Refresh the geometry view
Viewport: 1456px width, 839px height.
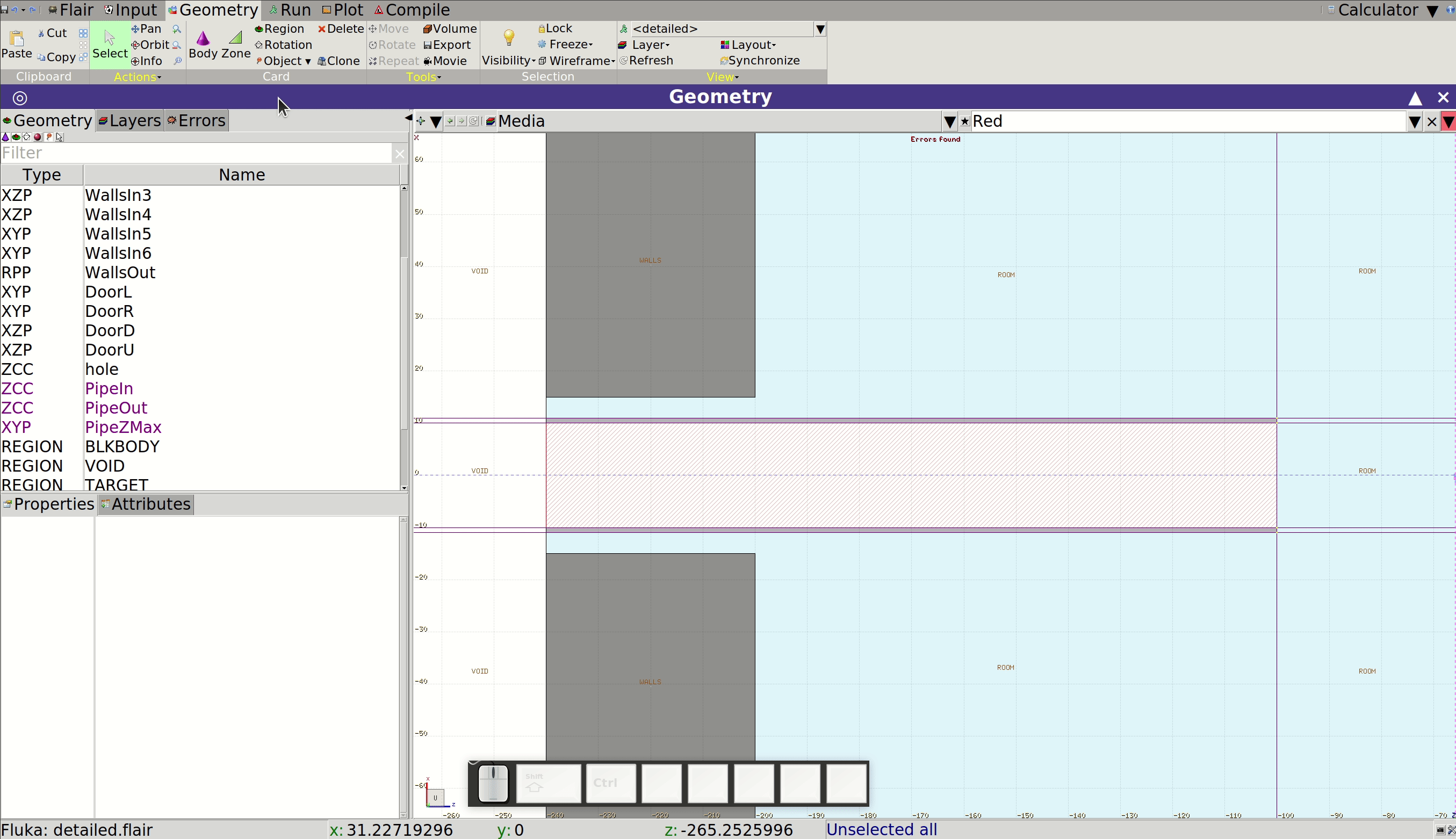[646, 61]
